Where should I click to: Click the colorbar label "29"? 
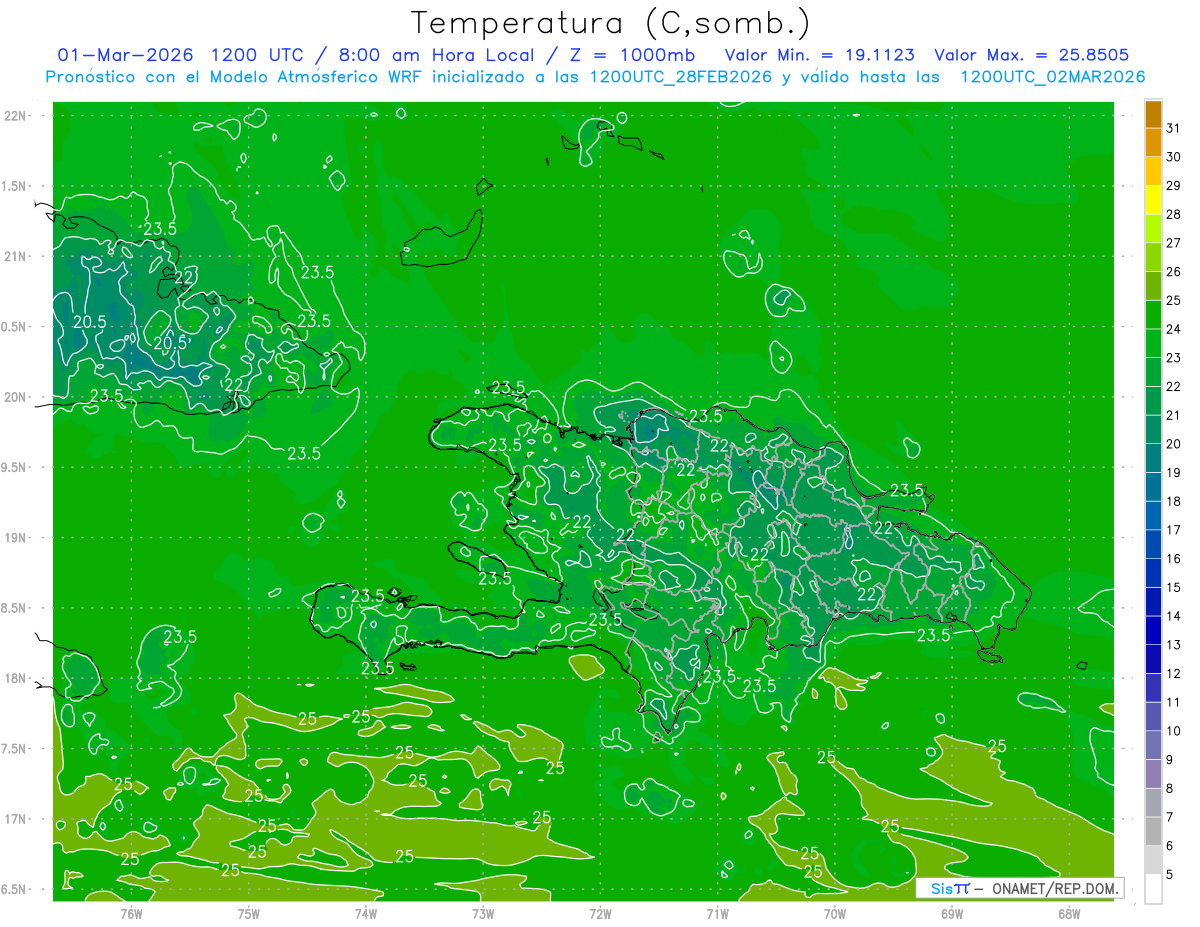[1174, 186]
